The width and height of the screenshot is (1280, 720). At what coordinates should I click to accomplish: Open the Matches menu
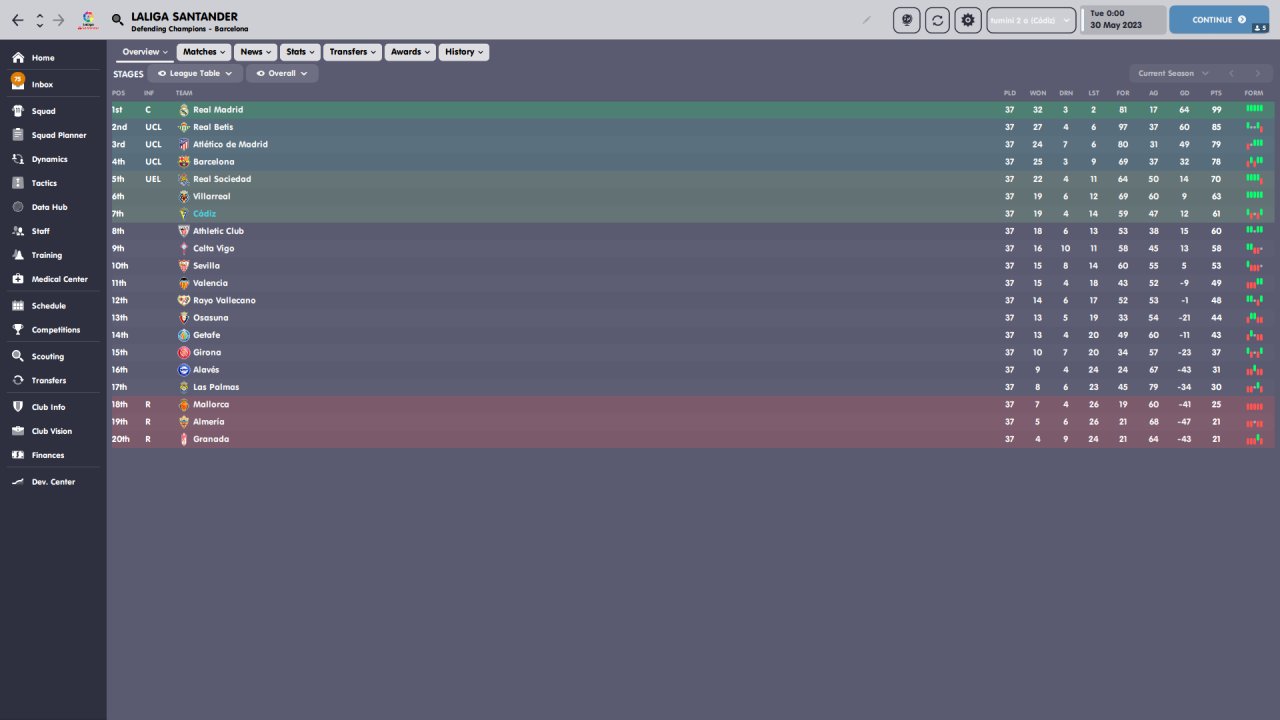point(204,52)
